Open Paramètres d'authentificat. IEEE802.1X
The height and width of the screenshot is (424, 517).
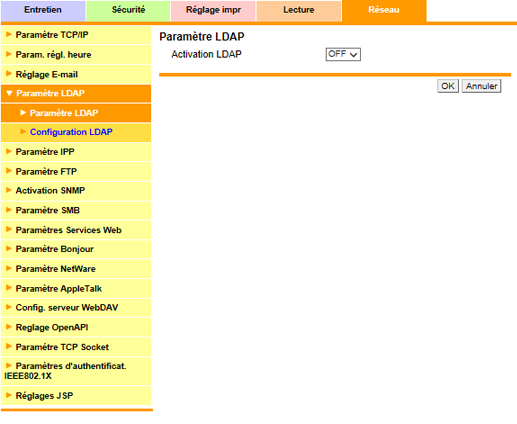click(x=76, y=371)
